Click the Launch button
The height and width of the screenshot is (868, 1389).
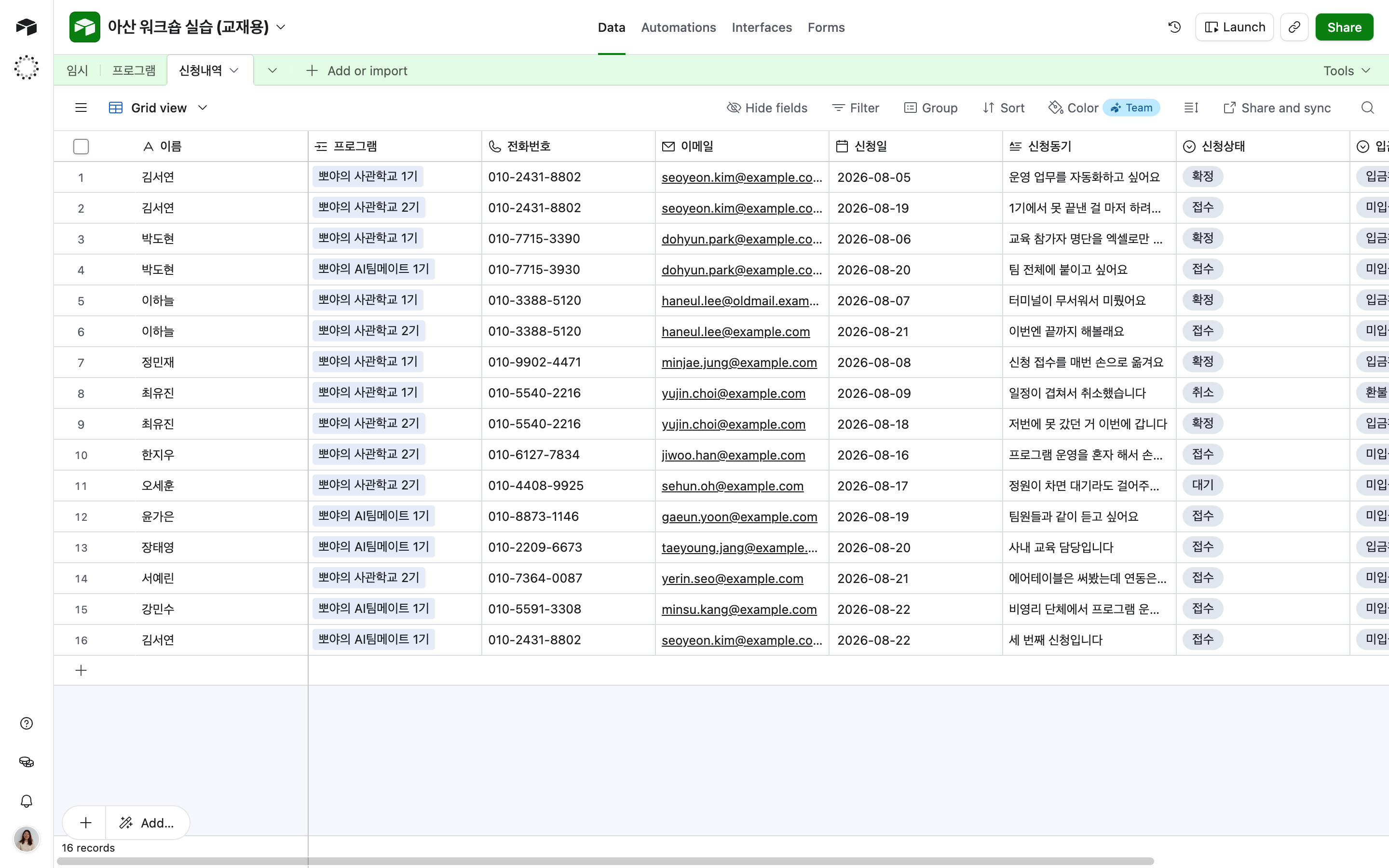[1234, 27]
